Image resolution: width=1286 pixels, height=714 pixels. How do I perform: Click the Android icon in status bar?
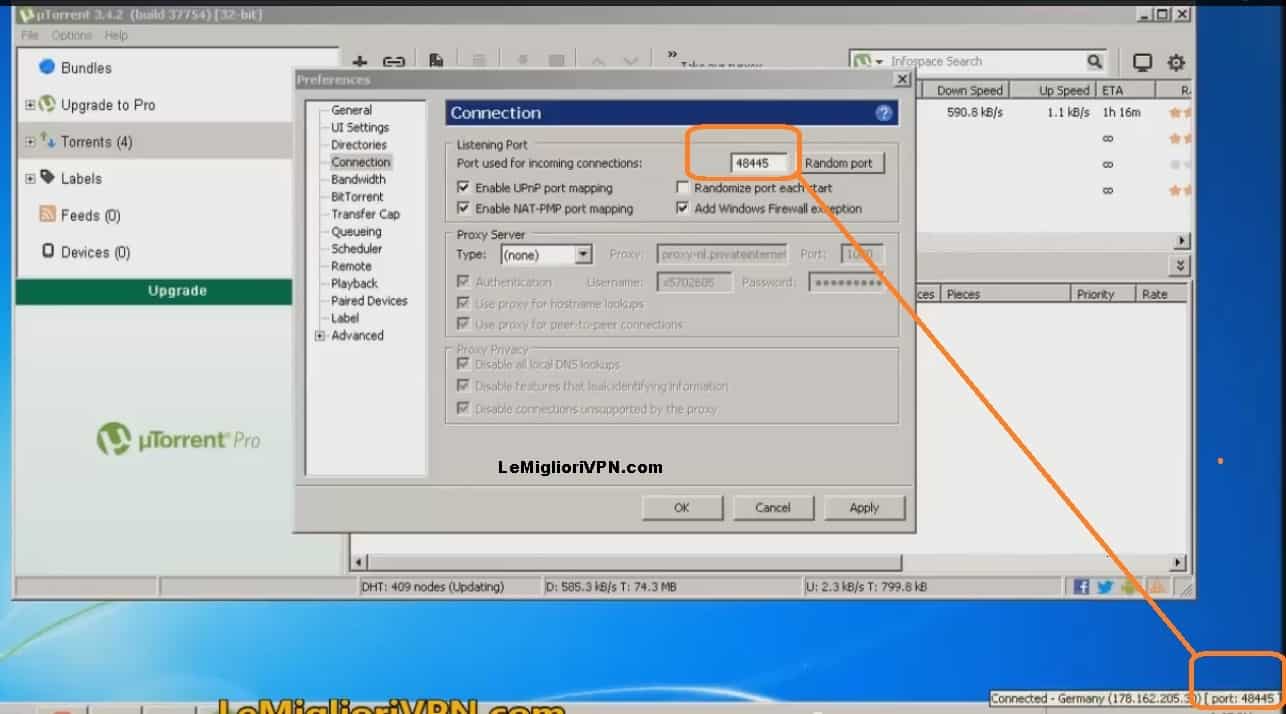1130,587
